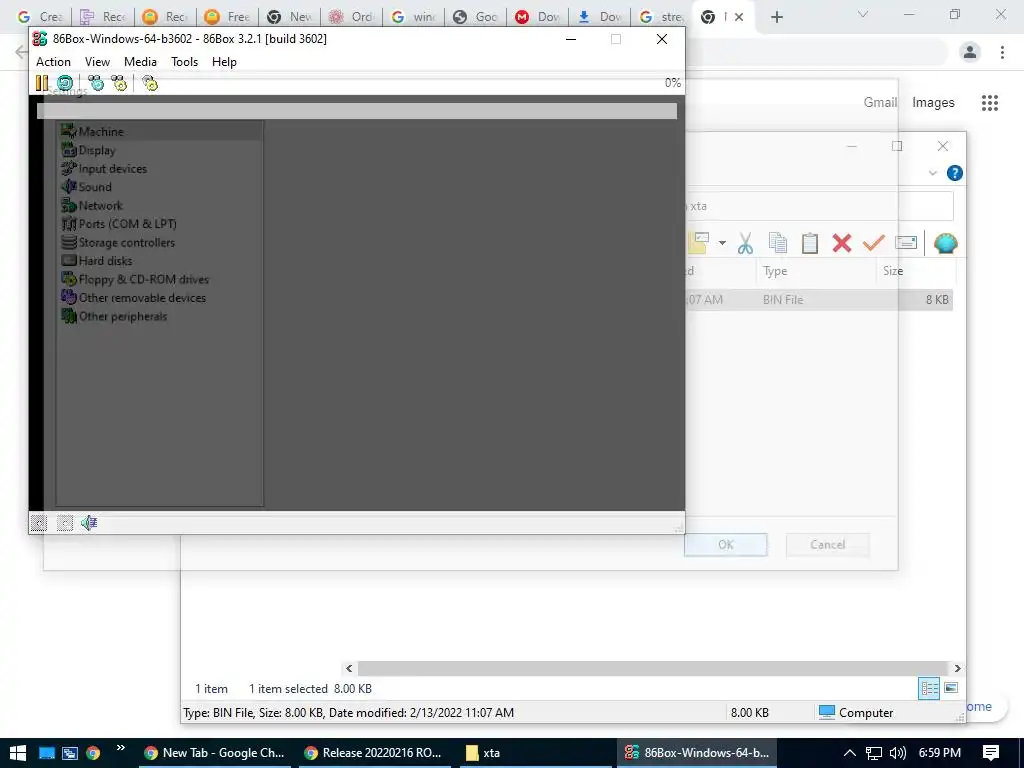Click the Images link
Viewport: 1024px width, 768px height.
[x=933, y=103]
